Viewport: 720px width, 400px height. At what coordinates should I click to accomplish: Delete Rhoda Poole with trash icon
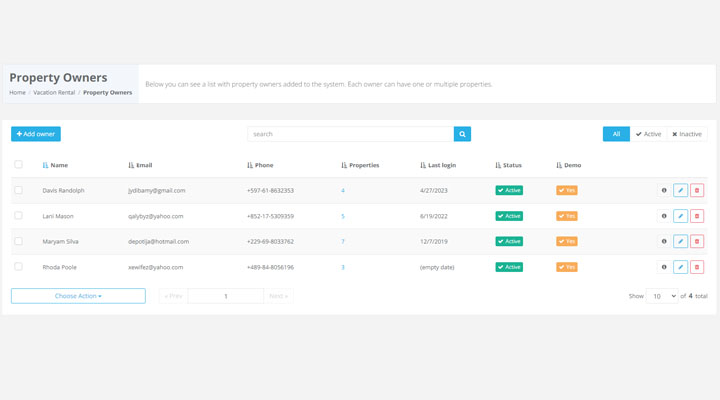[x=697, y=267]
